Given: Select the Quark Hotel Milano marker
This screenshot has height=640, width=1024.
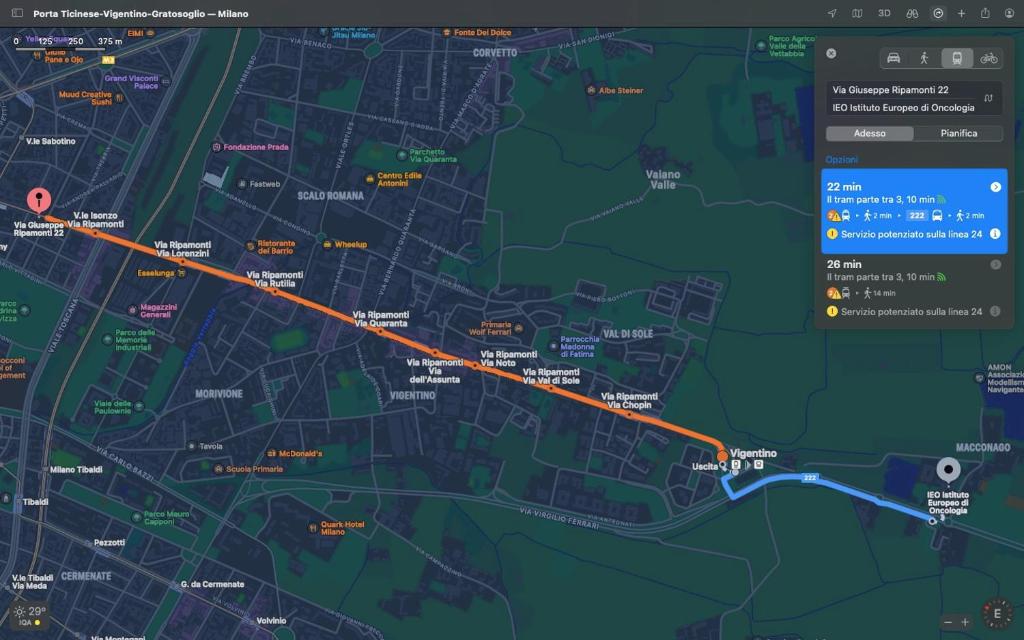Looking at the screenshot, I should click(x=313, y=528).
